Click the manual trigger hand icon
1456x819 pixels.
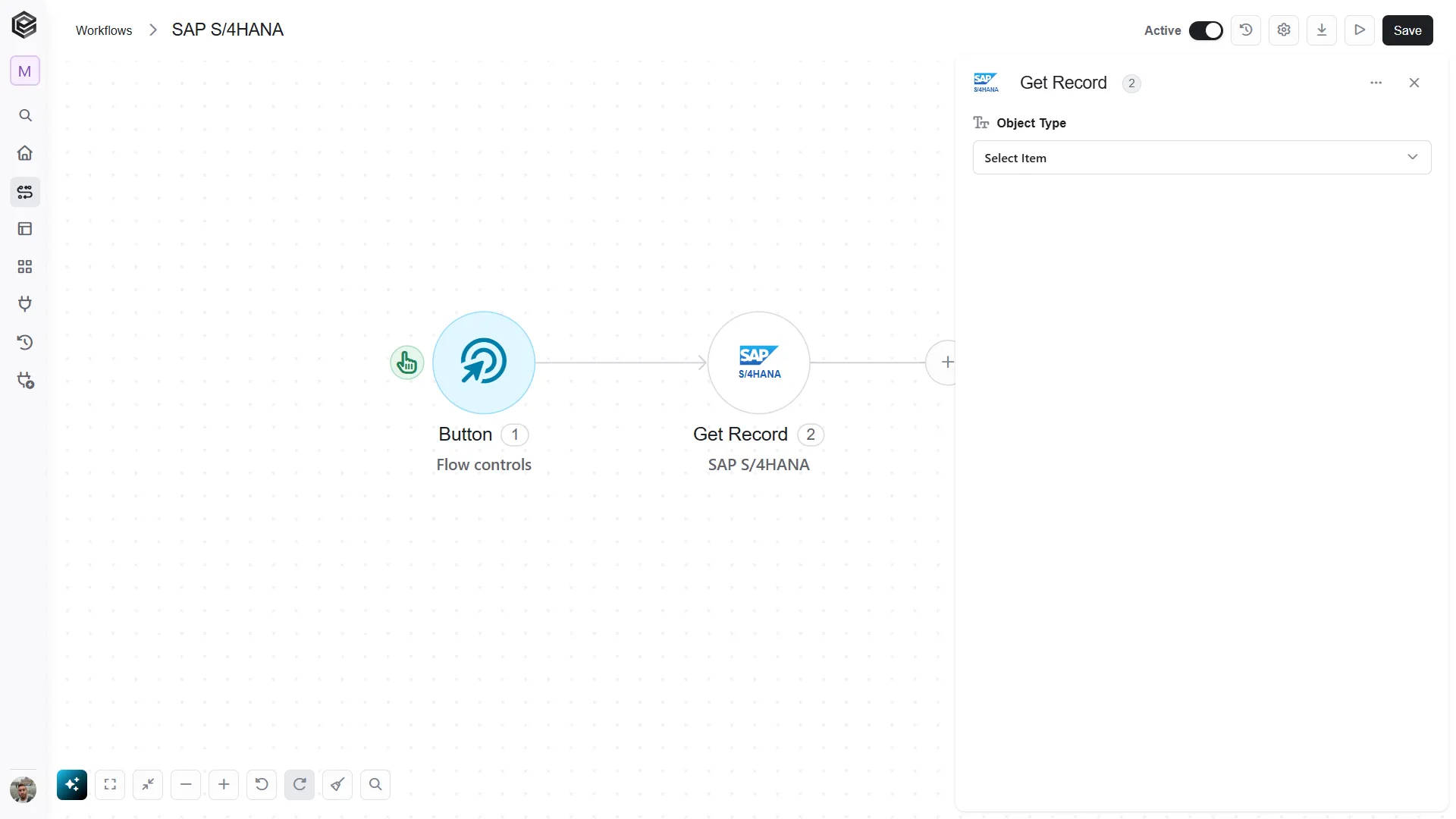[407, 362]
